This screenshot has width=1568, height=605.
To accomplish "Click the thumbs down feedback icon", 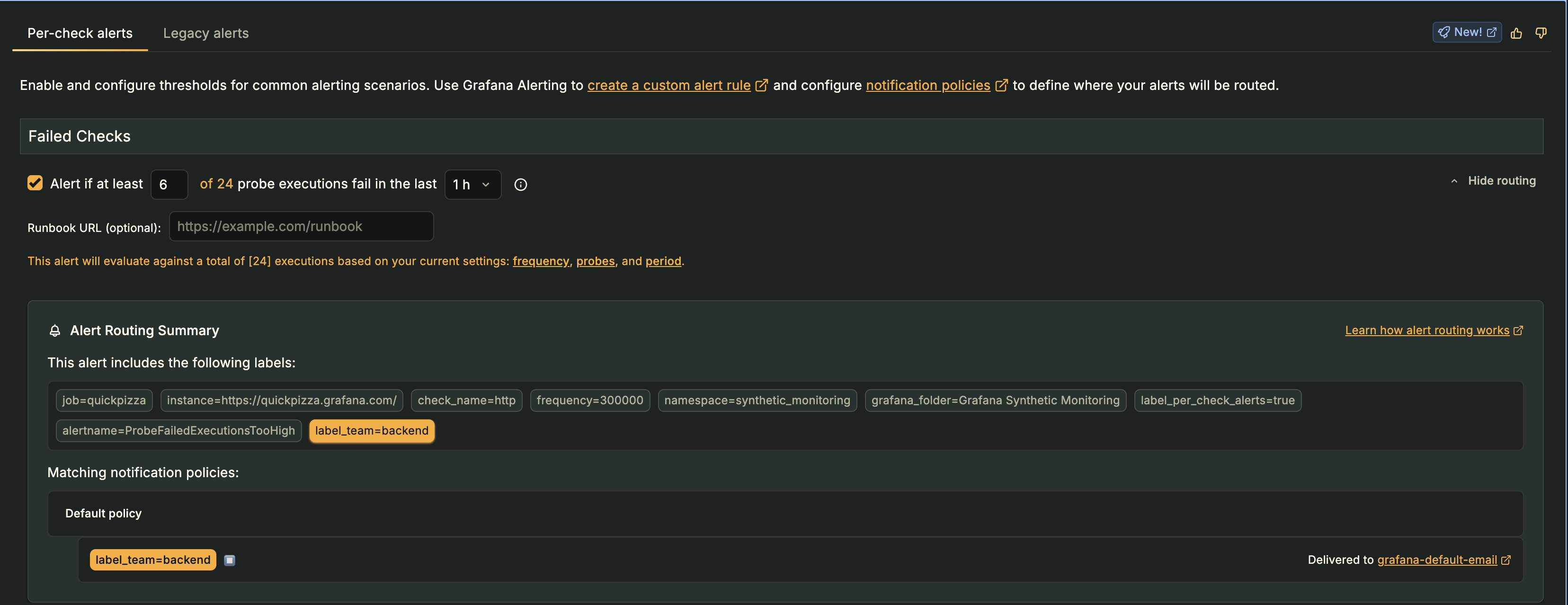I will pos(1541,34).
